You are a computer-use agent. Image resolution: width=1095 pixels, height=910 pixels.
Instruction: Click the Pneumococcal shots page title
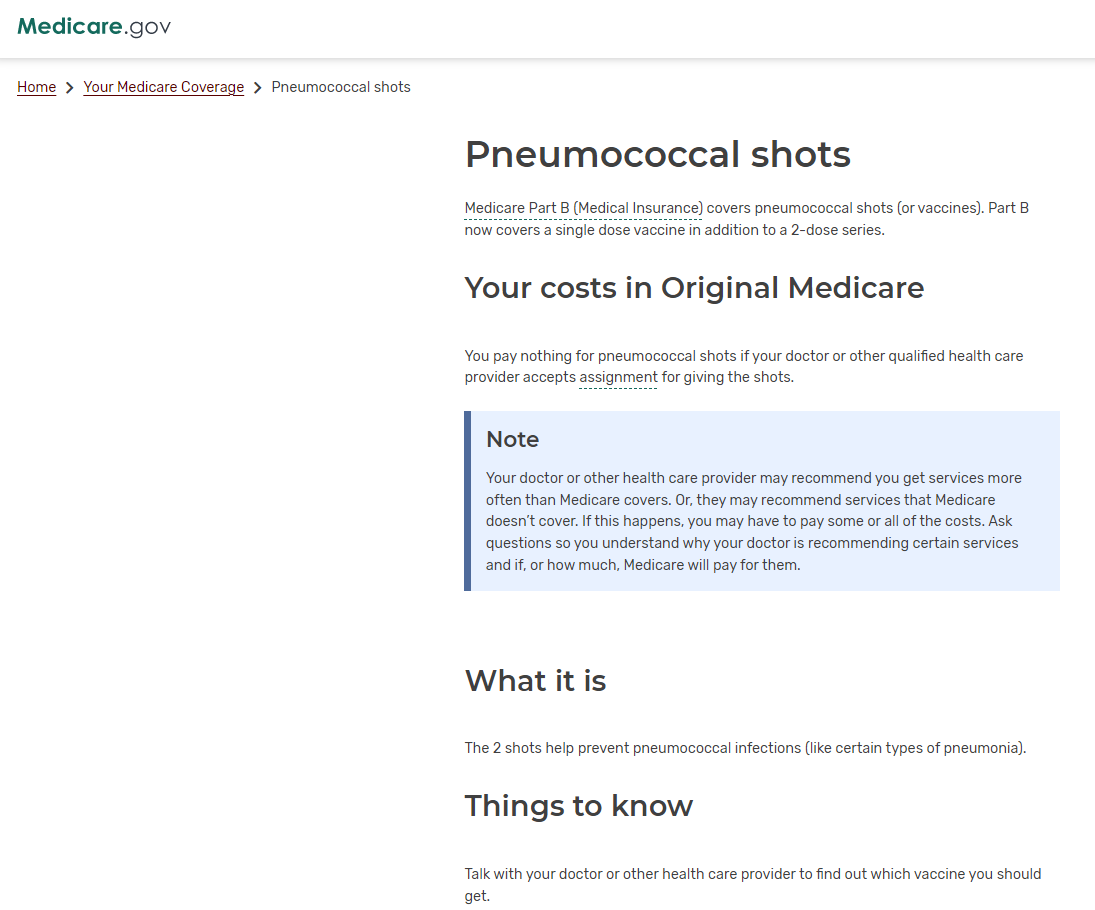coord(657,154)
